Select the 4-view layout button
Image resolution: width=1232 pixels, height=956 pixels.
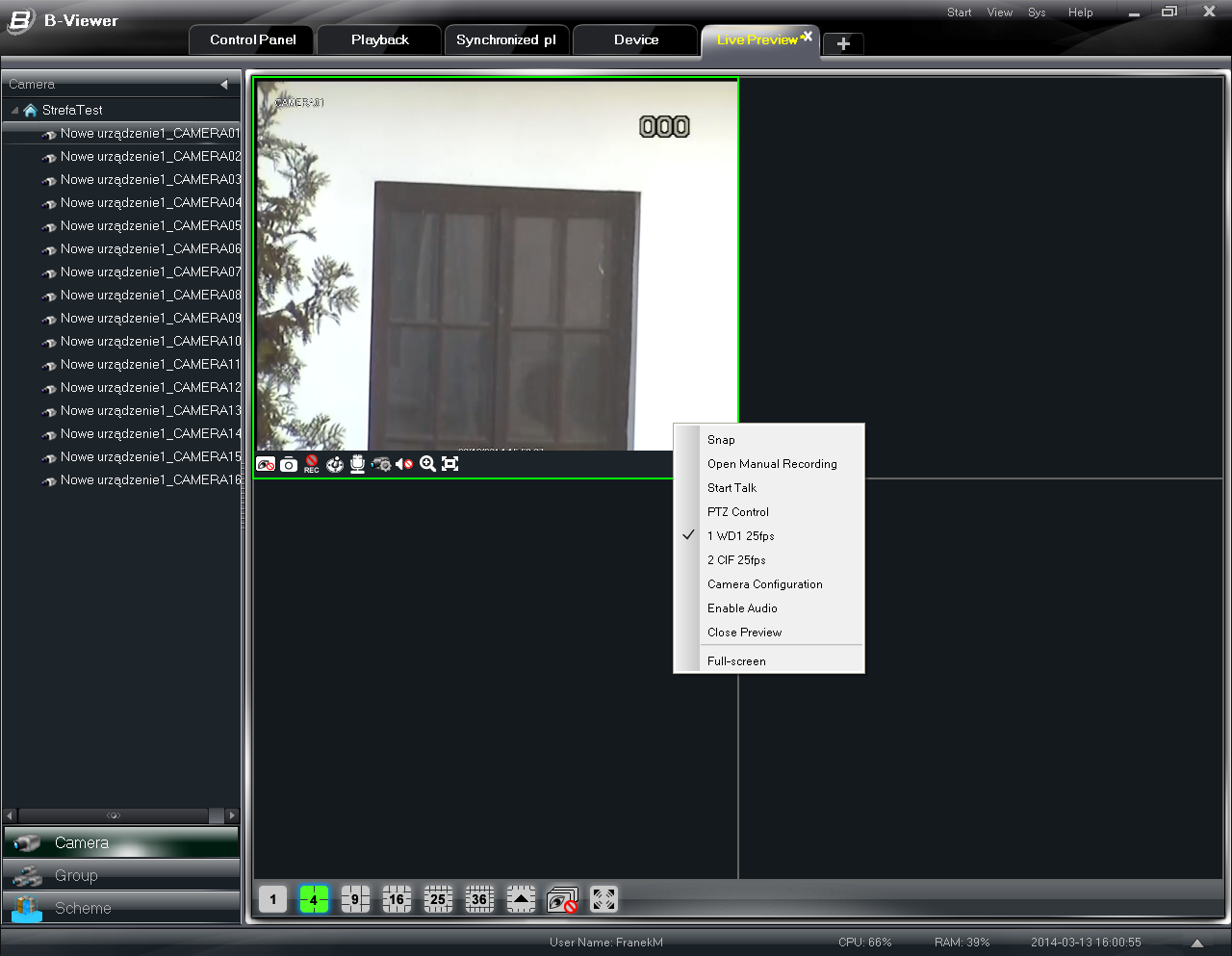(314, 900)
